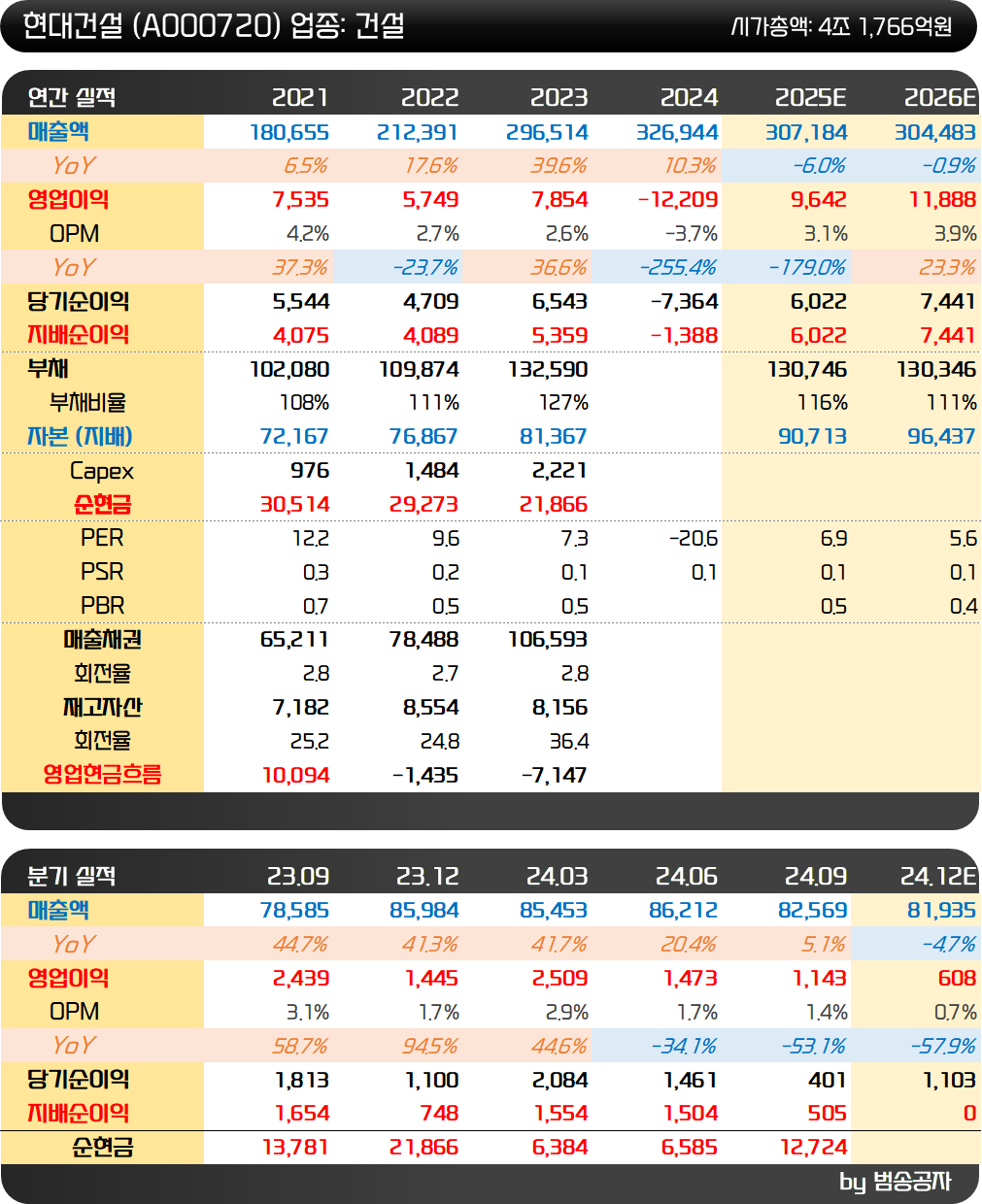This screenshot has height=1204, width=982.
Task: Click the 2021 PSR value 0.3
Action: pos(316,573)
